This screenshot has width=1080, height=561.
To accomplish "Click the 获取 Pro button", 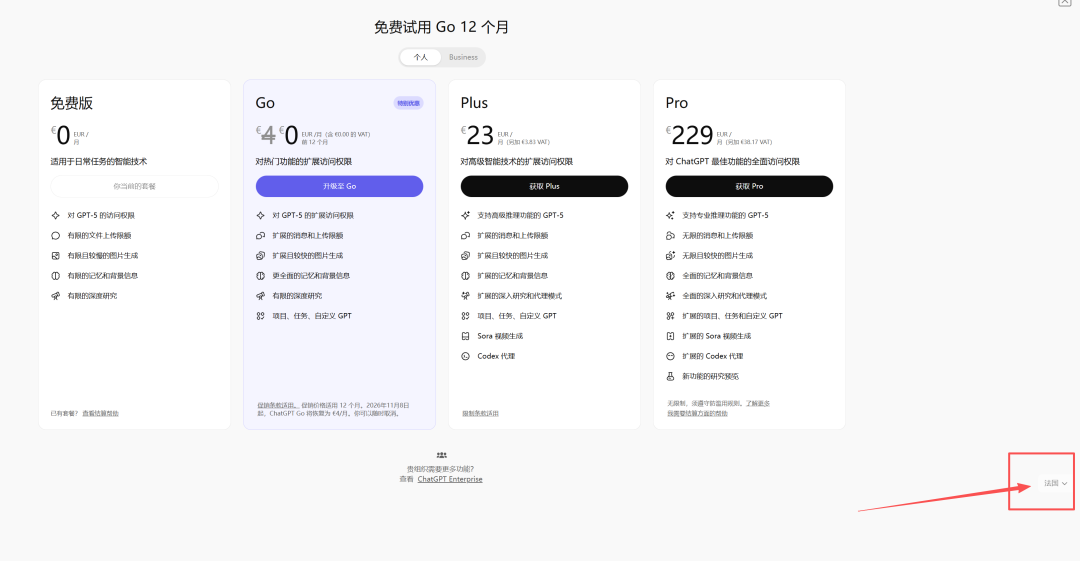I will [749, 186].
